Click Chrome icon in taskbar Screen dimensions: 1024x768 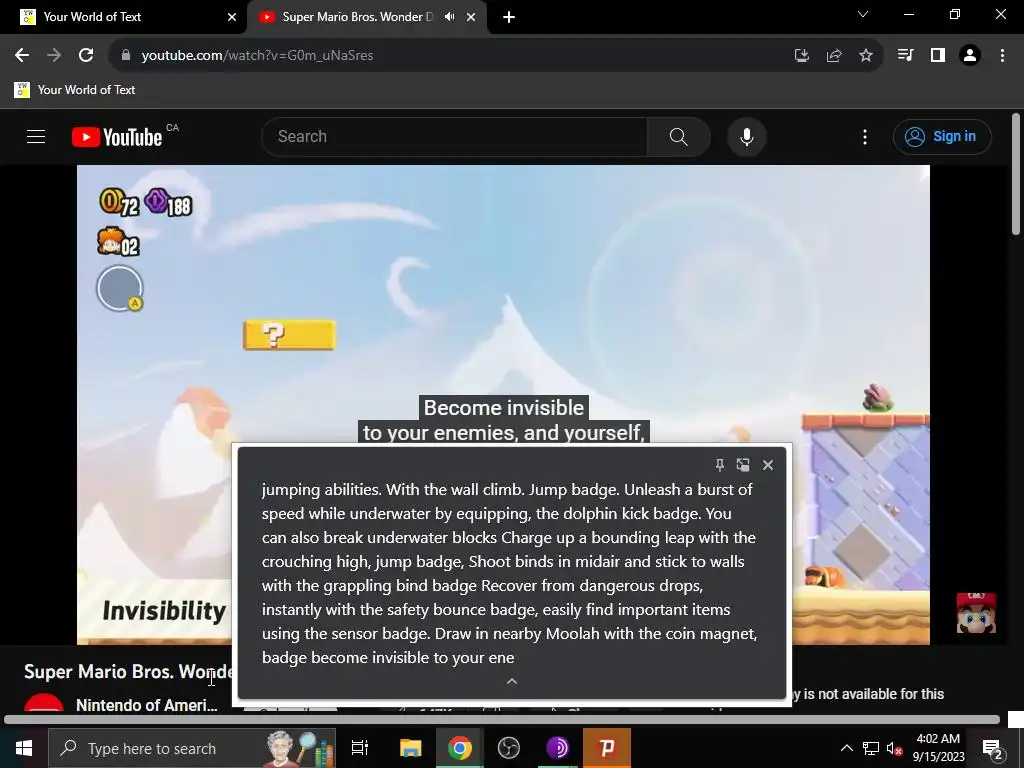point(460,748)
